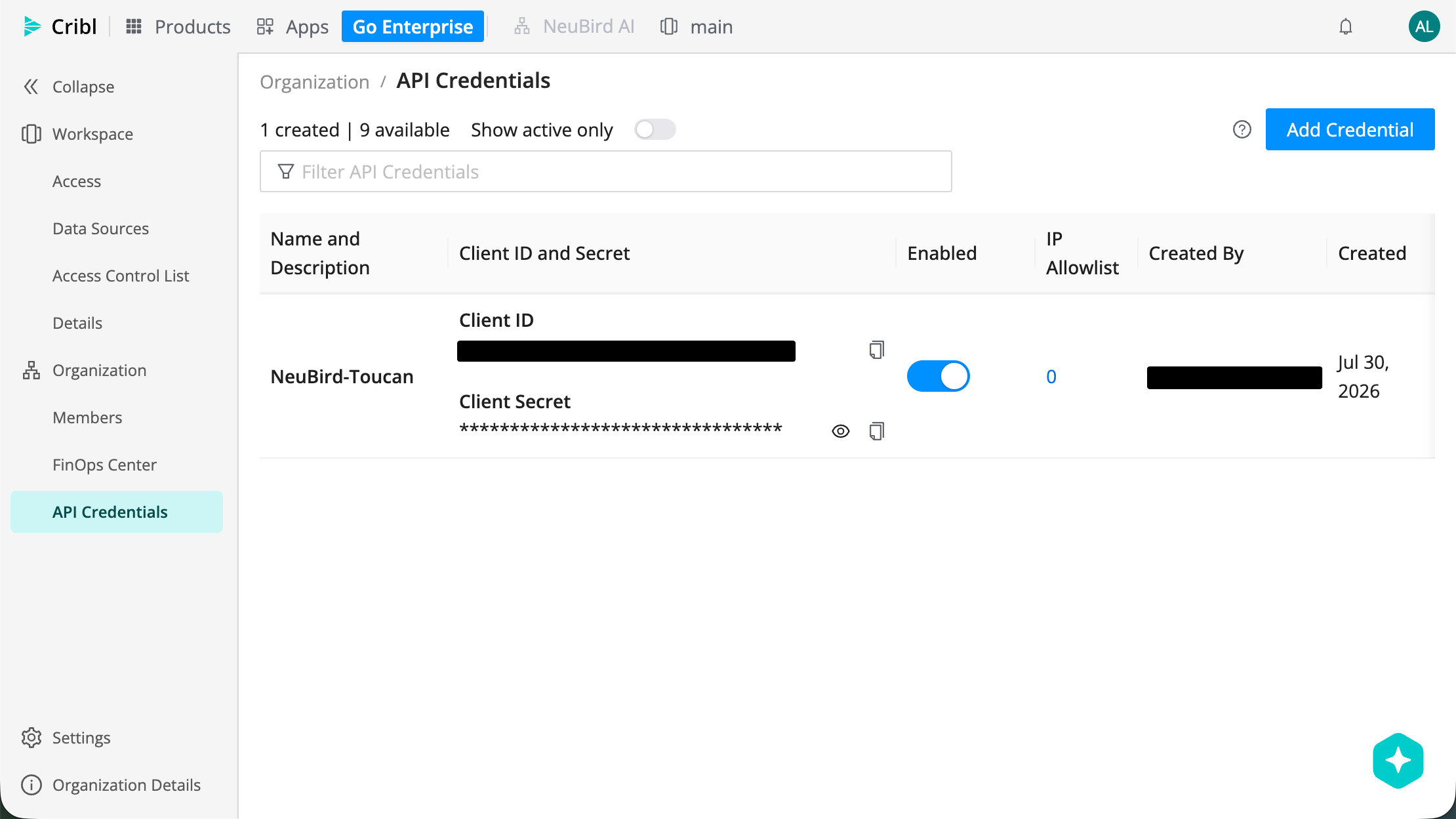Open Settings in sidebar
The image size is (1456, 819).
point(66,738)
